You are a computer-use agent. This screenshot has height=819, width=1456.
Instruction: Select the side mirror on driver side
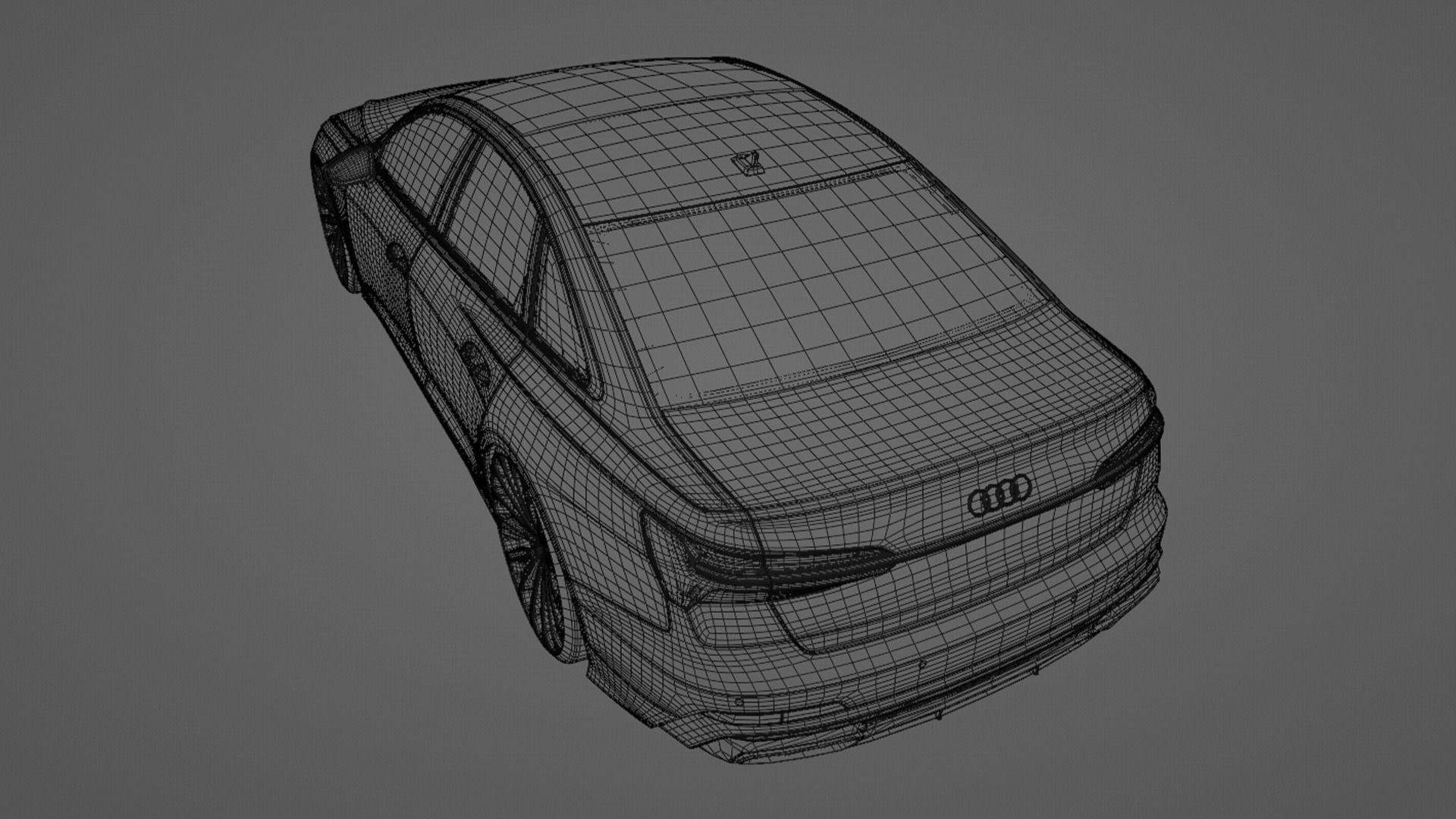[x=350, y=164]
